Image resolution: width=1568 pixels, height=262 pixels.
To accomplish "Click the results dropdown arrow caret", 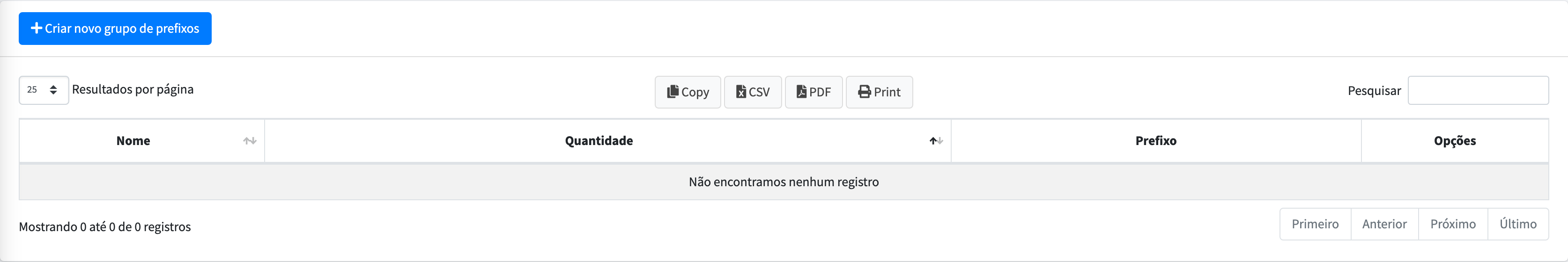I will [53, 90].
